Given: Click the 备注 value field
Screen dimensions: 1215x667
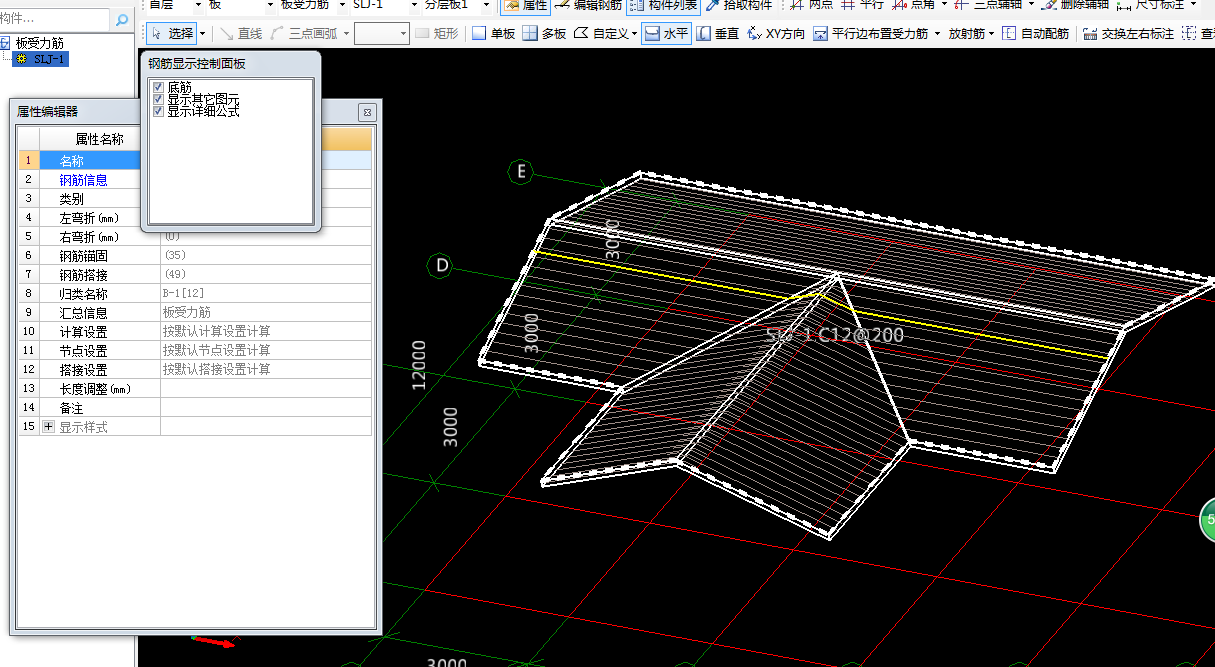Looking at the screenshot, I should pos(266,408).
